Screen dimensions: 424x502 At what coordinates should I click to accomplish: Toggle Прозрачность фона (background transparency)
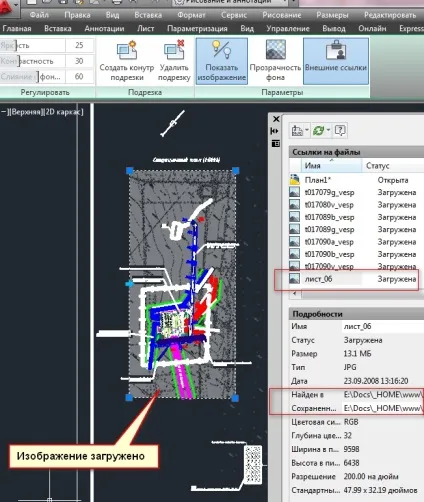coord(275,61)
